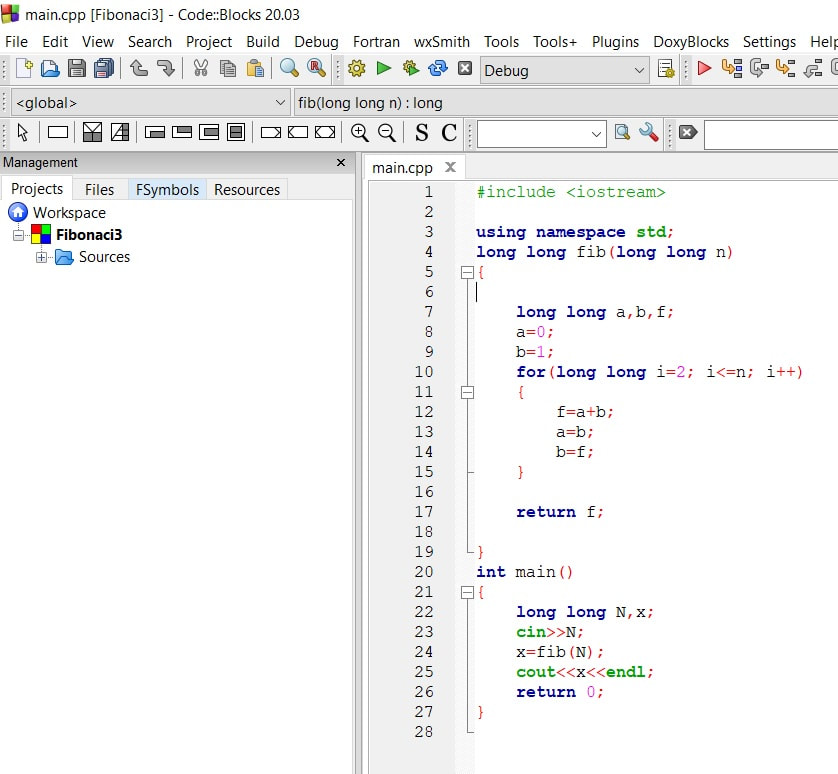Cut selection with the scissors icon
The height and width of the screenshot is (774, 838).
pyautogui.click(x=200, y=68)
